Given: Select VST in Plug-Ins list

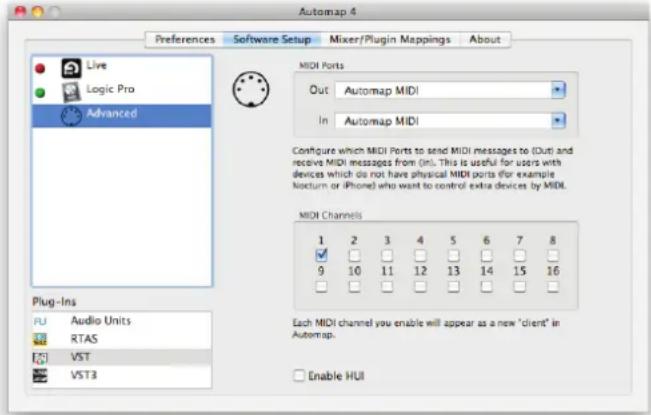Looking at the screenshot, I should click(122, 357).
